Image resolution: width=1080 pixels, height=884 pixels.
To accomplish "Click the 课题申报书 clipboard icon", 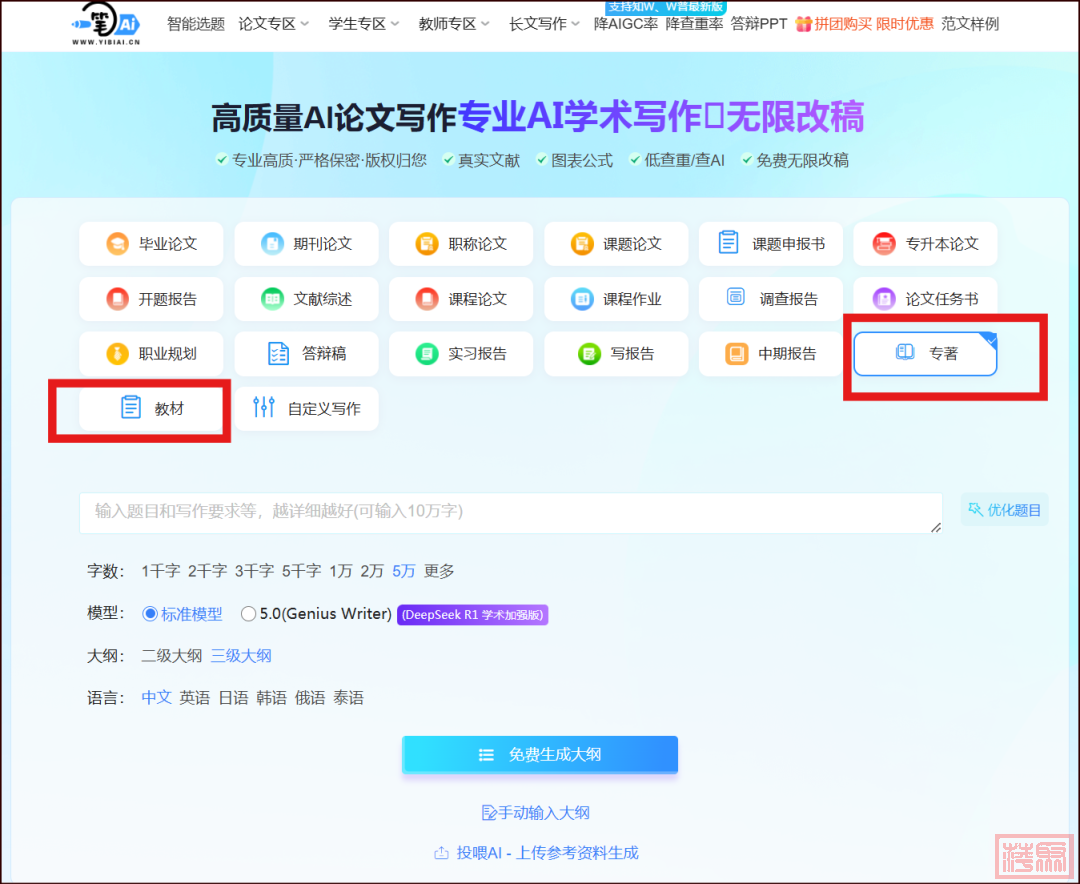I will [729, 243].
